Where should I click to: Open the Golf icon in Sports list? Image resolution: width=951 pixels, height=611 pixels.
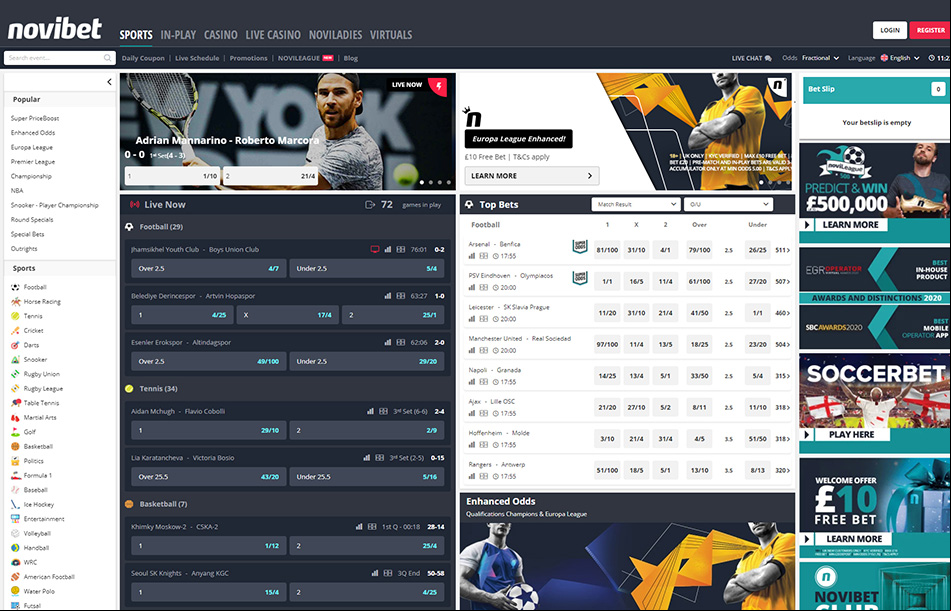(x=15, y=432)
